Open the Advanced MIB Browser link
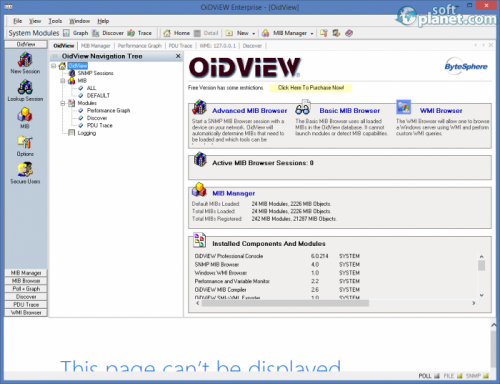The width and height of the screenshot is (500, 384). 249,111
